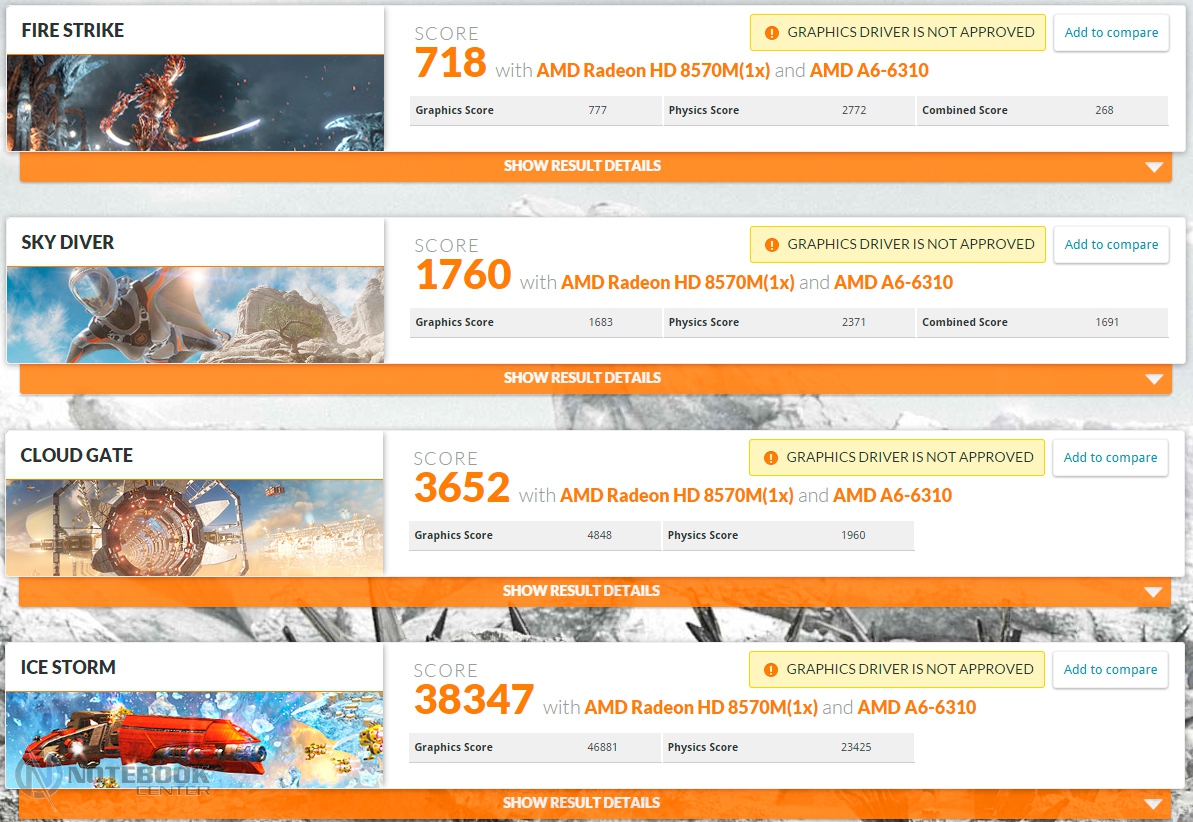Click warning icon in Sky Diver driver notice

[771, 245]
